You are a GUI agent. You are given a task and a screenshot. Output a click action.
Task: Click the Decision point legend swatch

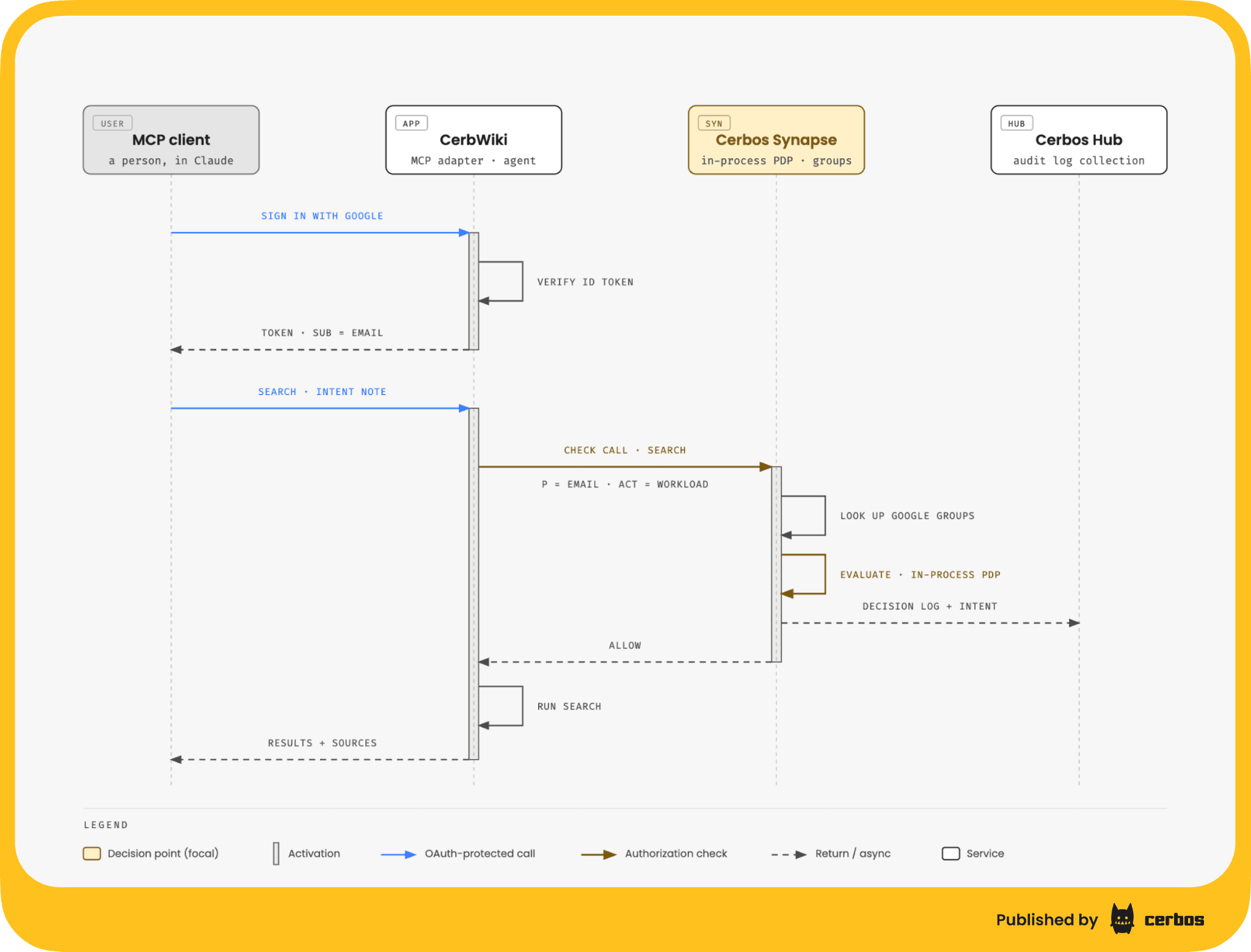click(92, 854)
